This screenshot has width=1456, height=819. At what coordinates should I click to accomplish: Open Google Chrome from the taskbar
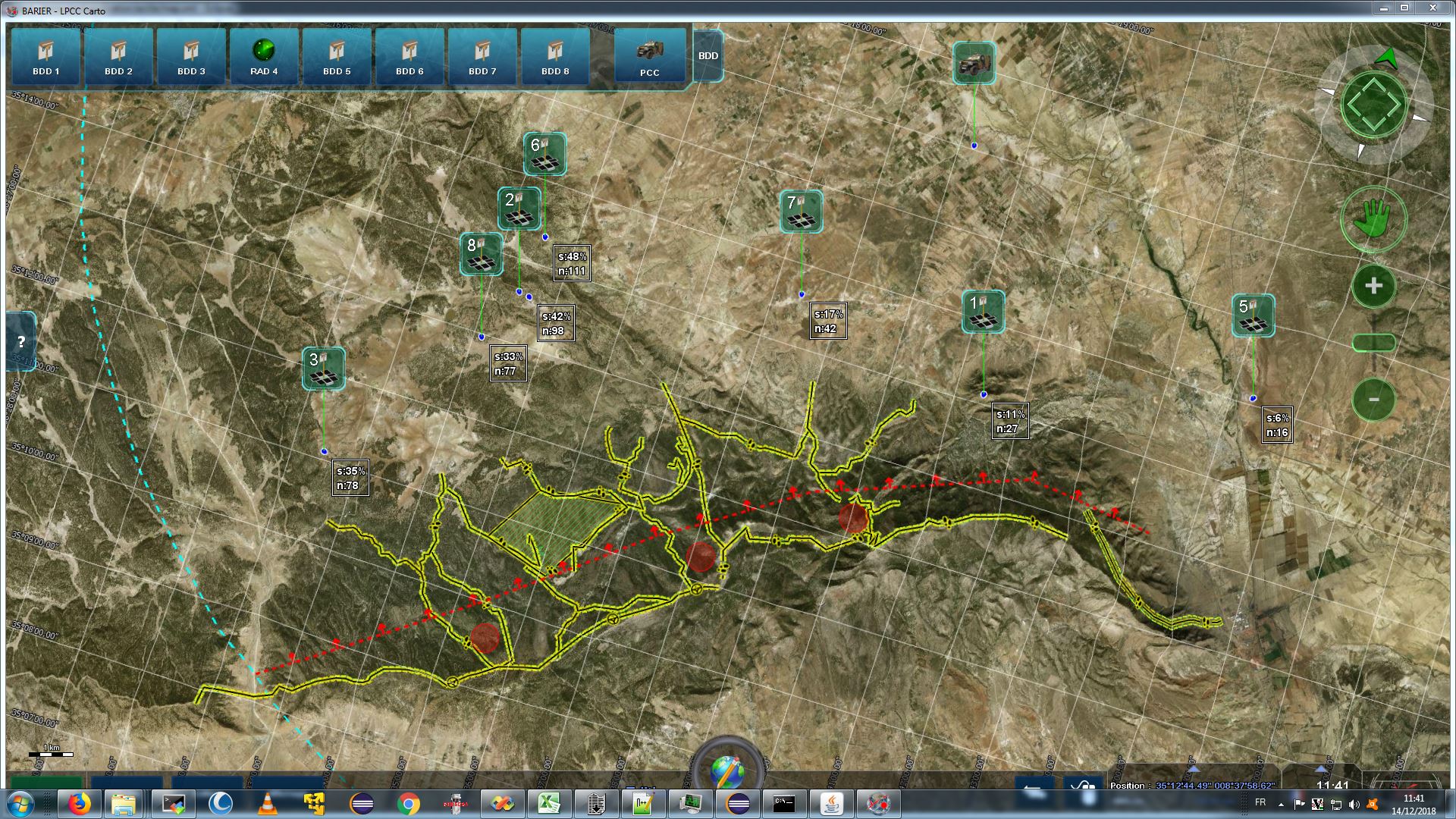tap(408, 803)
